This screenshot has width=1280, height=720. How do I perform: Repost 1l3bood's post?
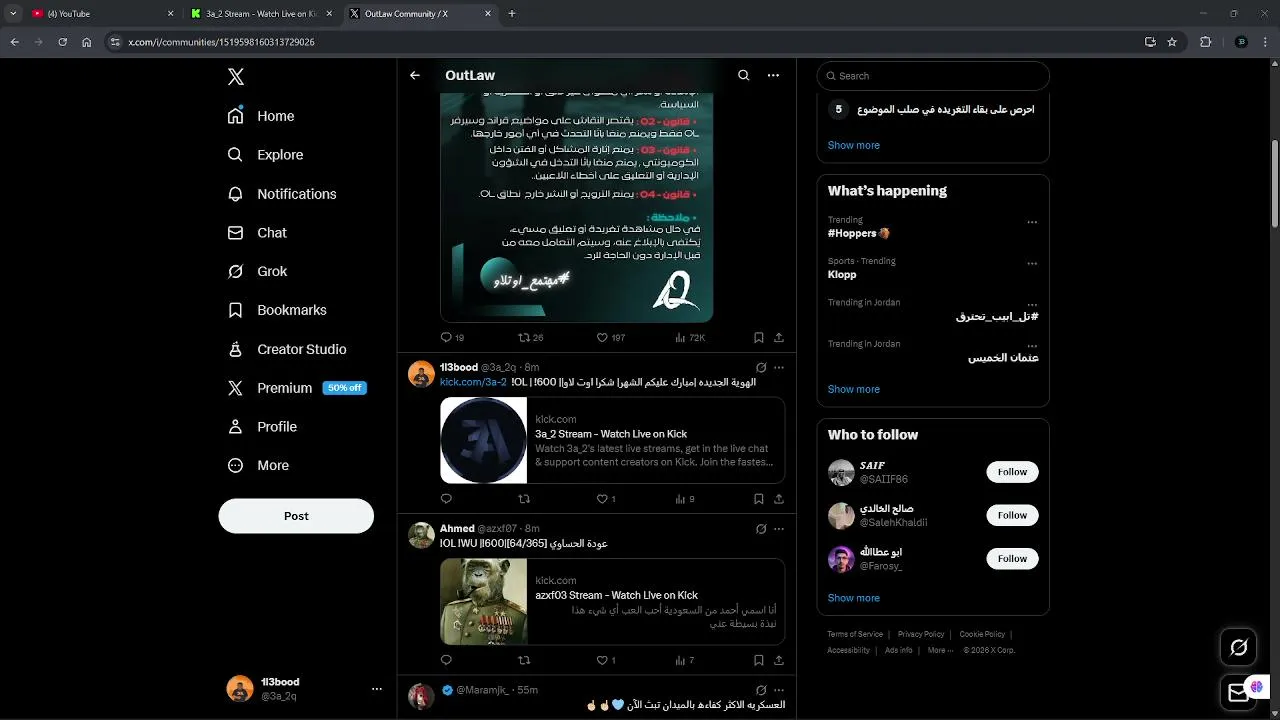click(x=524, y=499)
